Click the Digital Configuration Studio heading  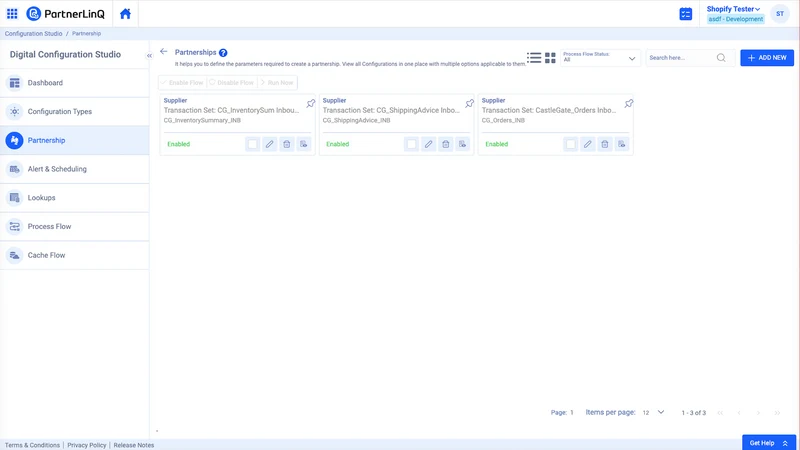pyautogui.click(x=65, y=55)
